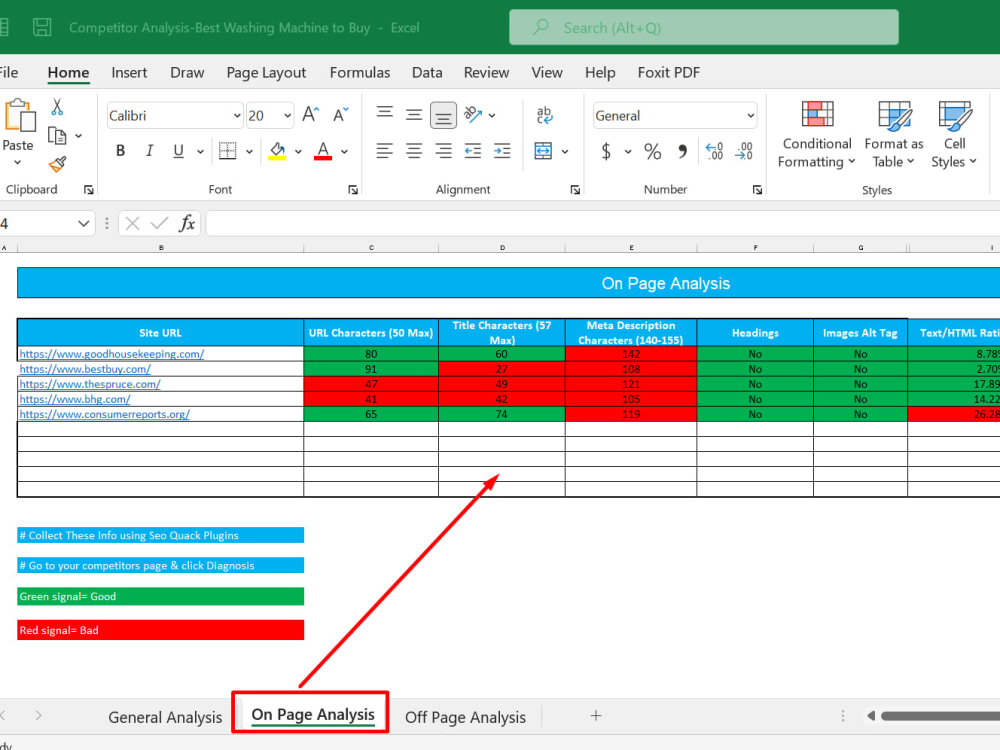
Task: Click the Wrap Text icon
Action: 545,115
